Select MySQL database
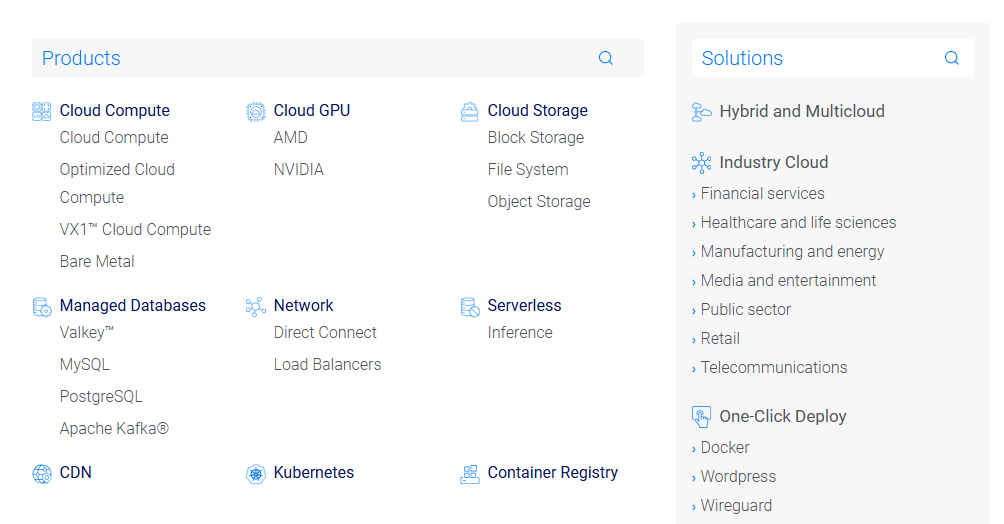This screenshot has width=1004, height=524. click(x=85, y=364)
